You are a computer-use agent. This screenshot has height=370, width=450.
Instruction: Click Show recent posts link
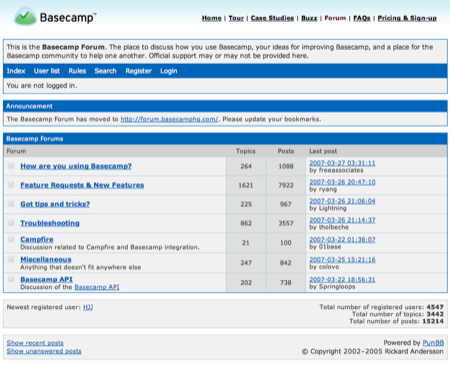35,343
